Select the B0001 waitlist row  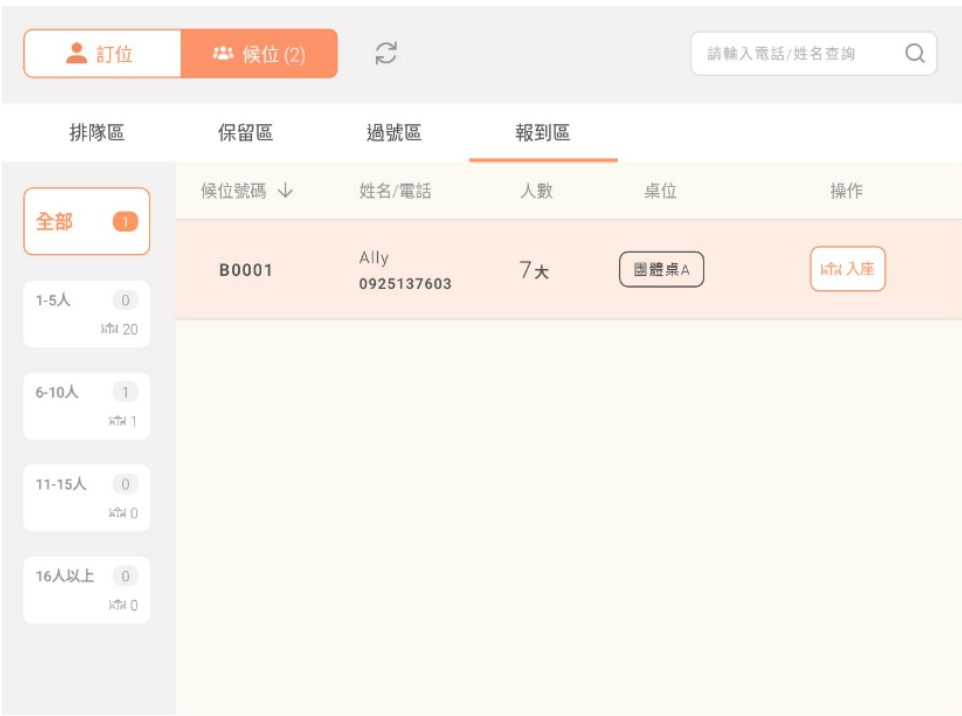click(246, 270)
